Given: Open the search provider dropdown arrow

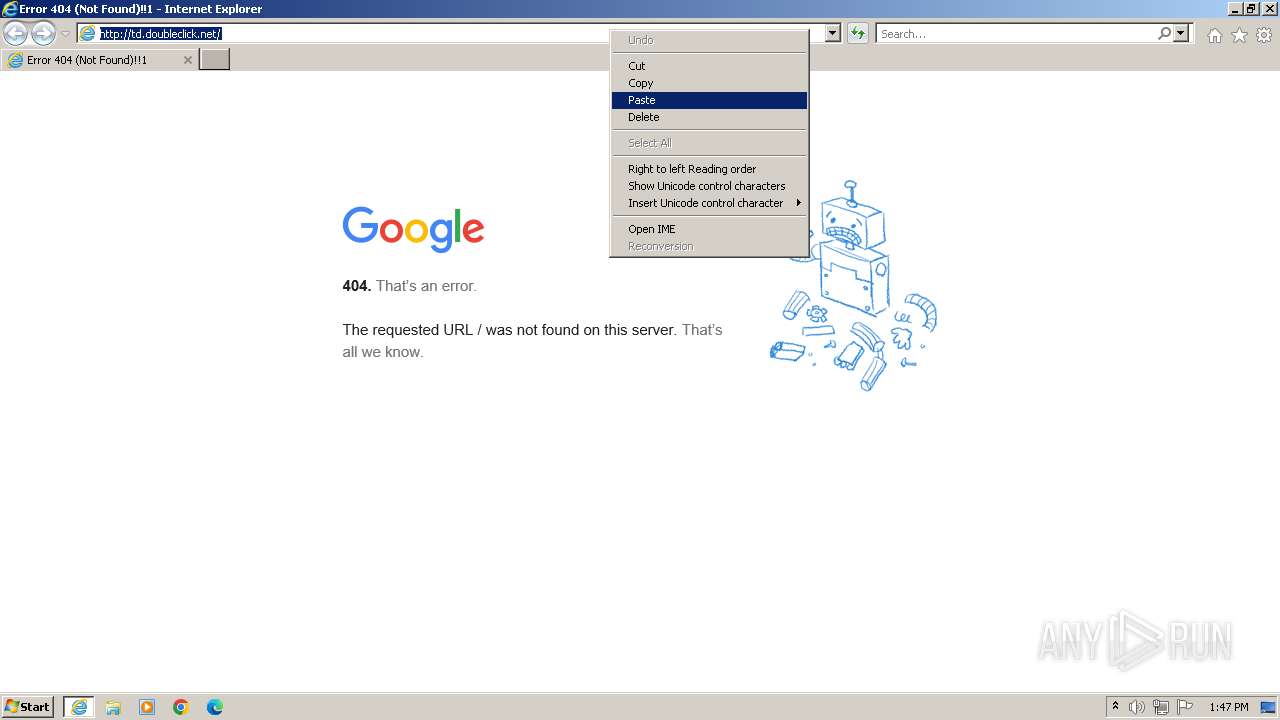Looking at the screenshot, I should [x=1182, y=33].
